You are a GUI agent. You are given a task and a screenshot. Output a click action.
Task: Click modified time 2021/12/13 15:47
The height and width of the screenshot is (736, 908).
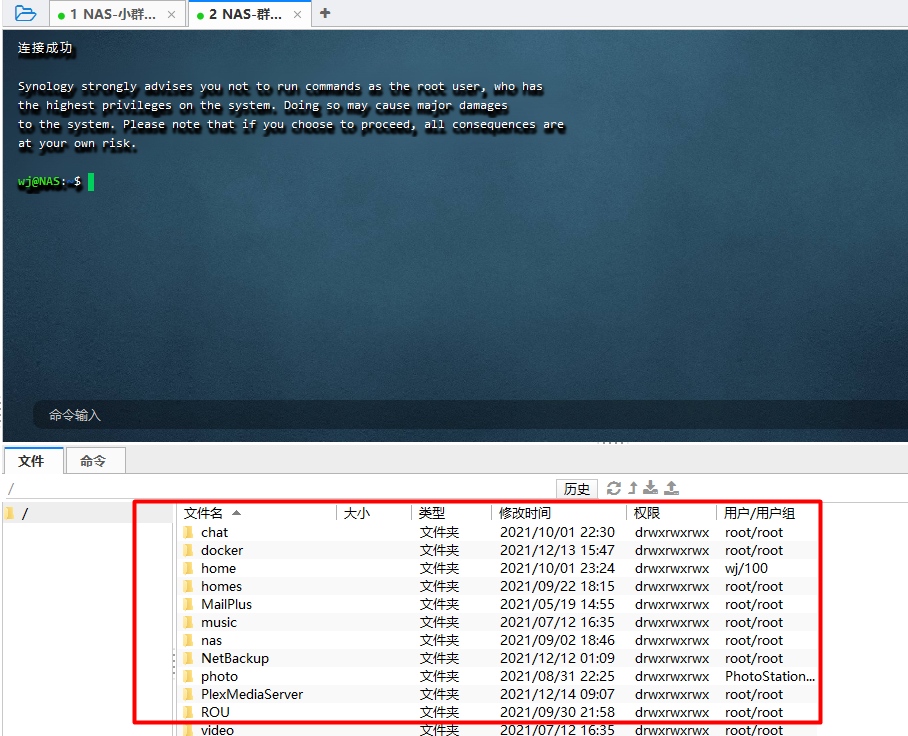coord(557,550)
